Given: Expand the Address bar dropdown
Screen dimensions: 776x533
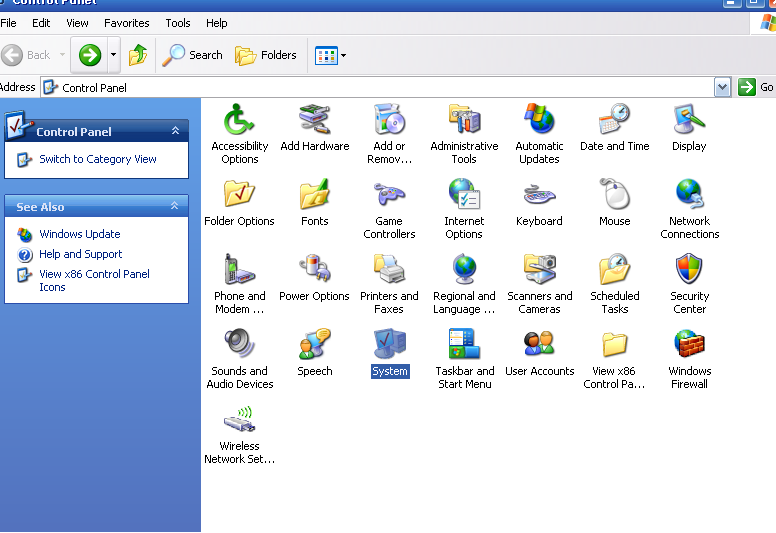Looking at the screenshot, I should 723,88.
